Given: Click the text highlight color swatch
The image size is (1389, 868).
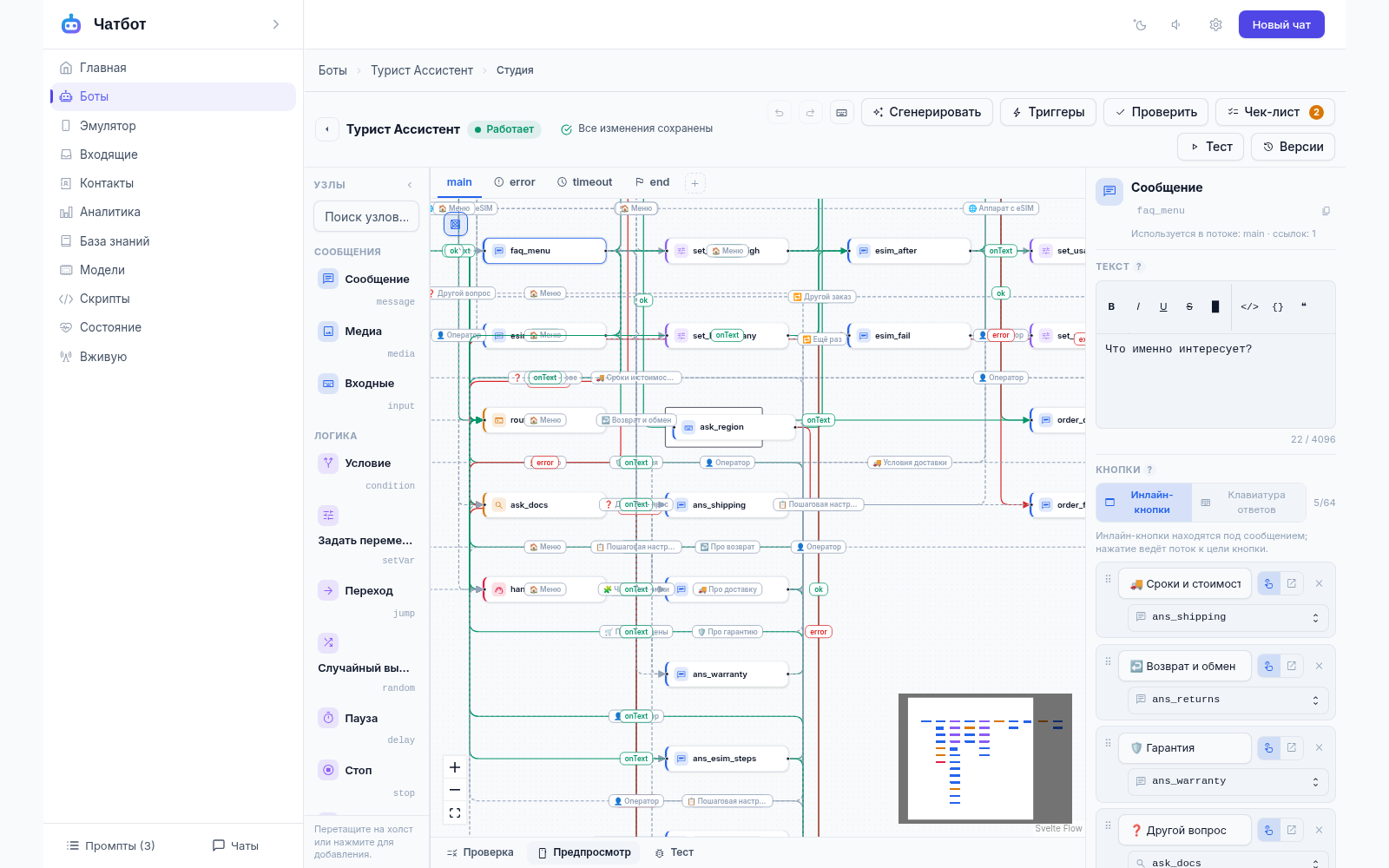Looking at the screenshot, I should click(1215, 306).
